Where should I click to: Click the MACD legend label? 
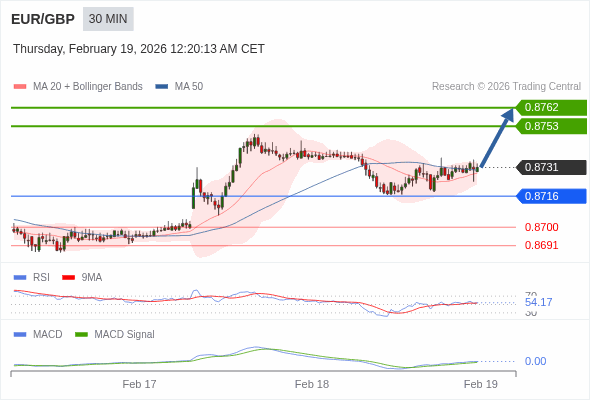[x=48, y=334]
